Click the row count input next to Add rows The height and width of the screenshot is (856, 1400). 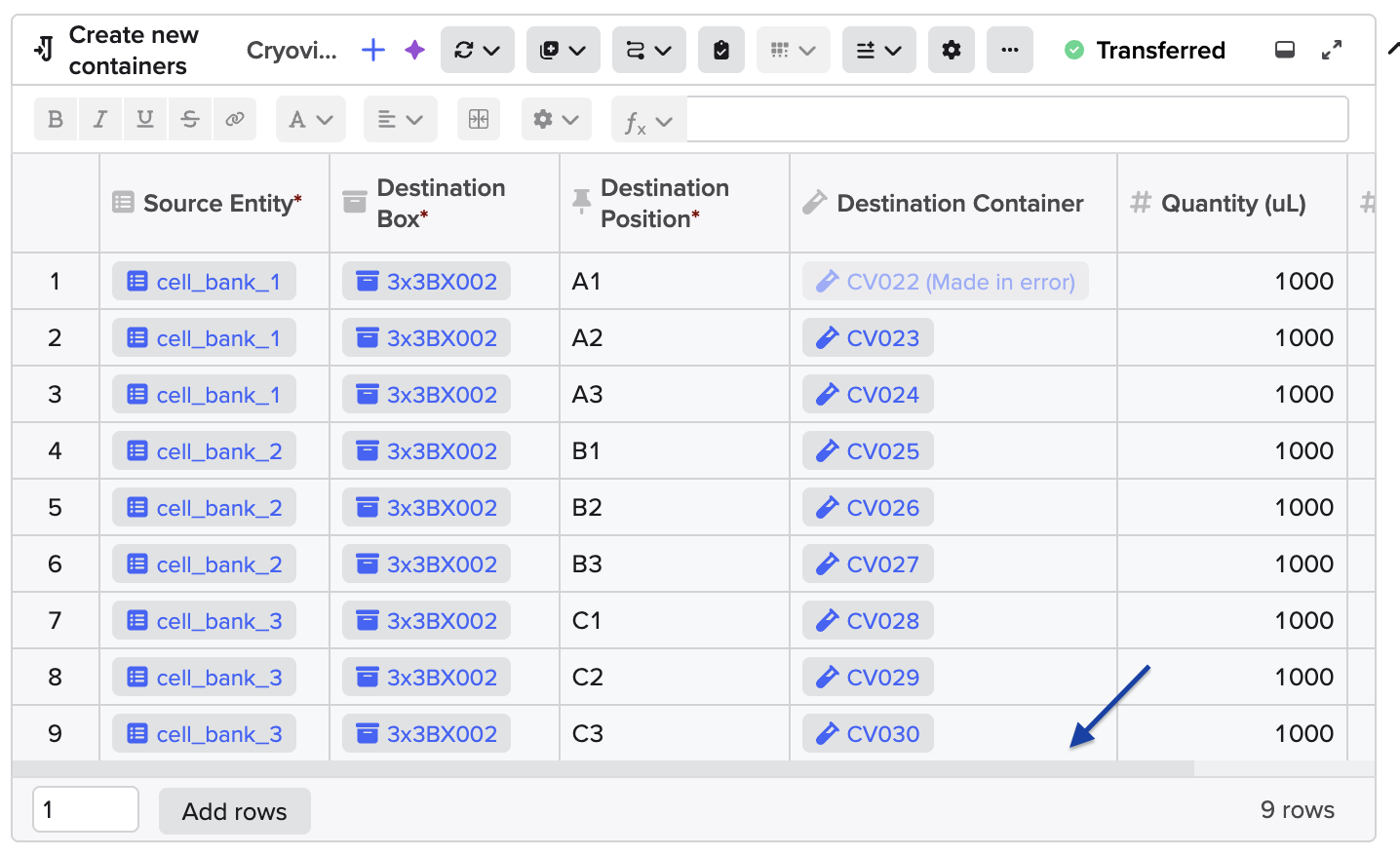[x=86, y=809]
